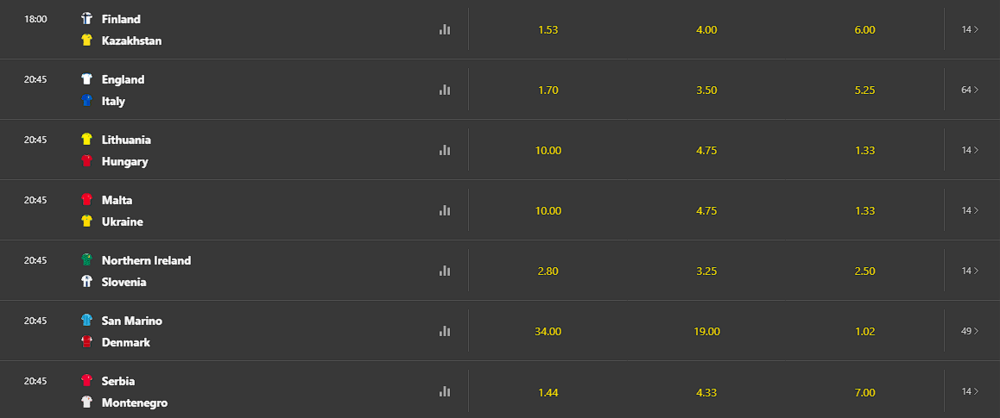Image resolution: width=1000 pixels, height=418 pixels.
Task: Expand 64 more markets for England vs Italy
Action: 970,90
